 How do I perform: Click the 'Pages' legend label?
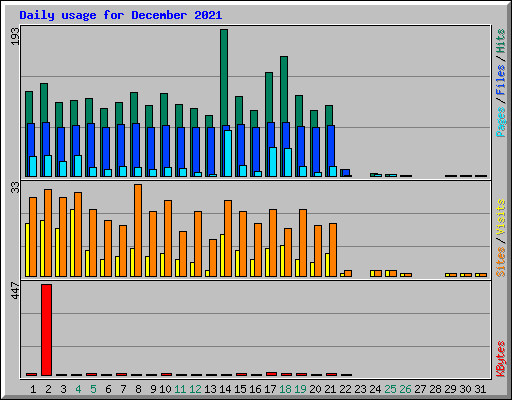pos(501,122)
